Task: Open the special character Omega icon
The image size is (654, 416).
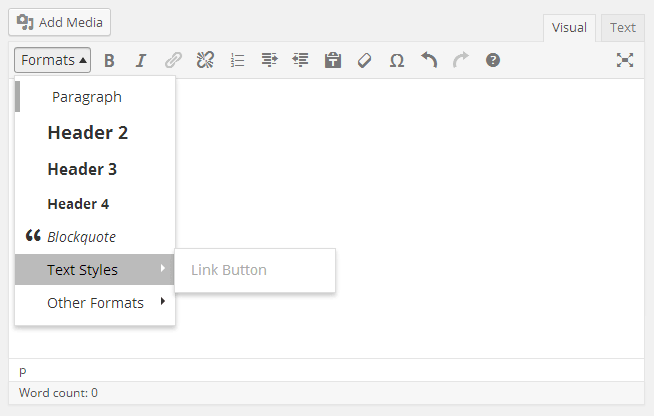Action: [397, 61]
